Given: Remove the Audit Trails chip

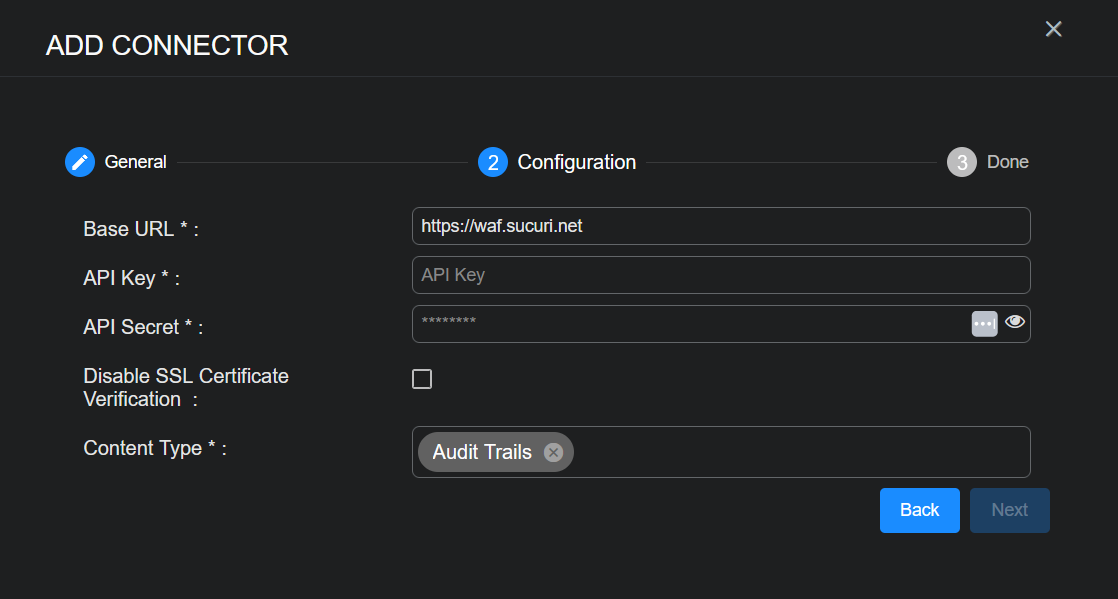Looking at the screenshot, I should tap(553, 452).
